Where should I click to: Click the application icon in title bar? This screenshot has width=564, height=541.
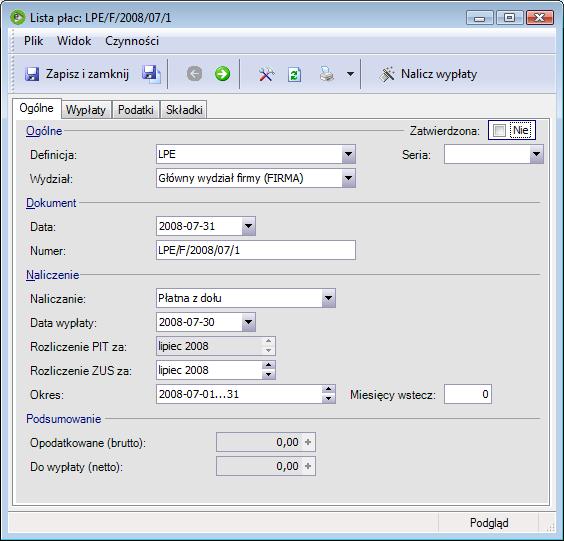coord(17,17)
